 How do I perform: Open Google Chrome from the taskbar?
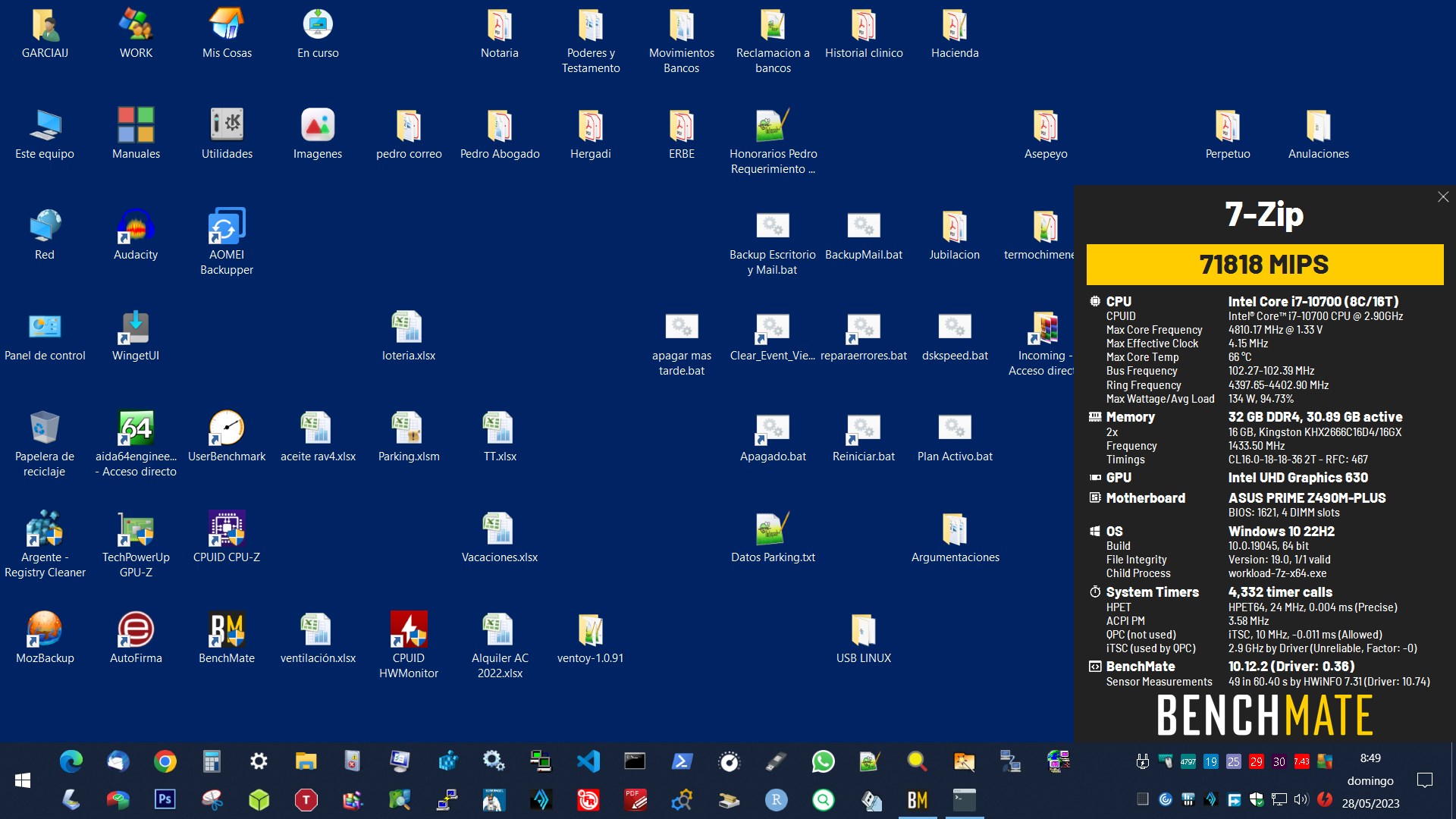pyautogui.click(x=165, y=761)
